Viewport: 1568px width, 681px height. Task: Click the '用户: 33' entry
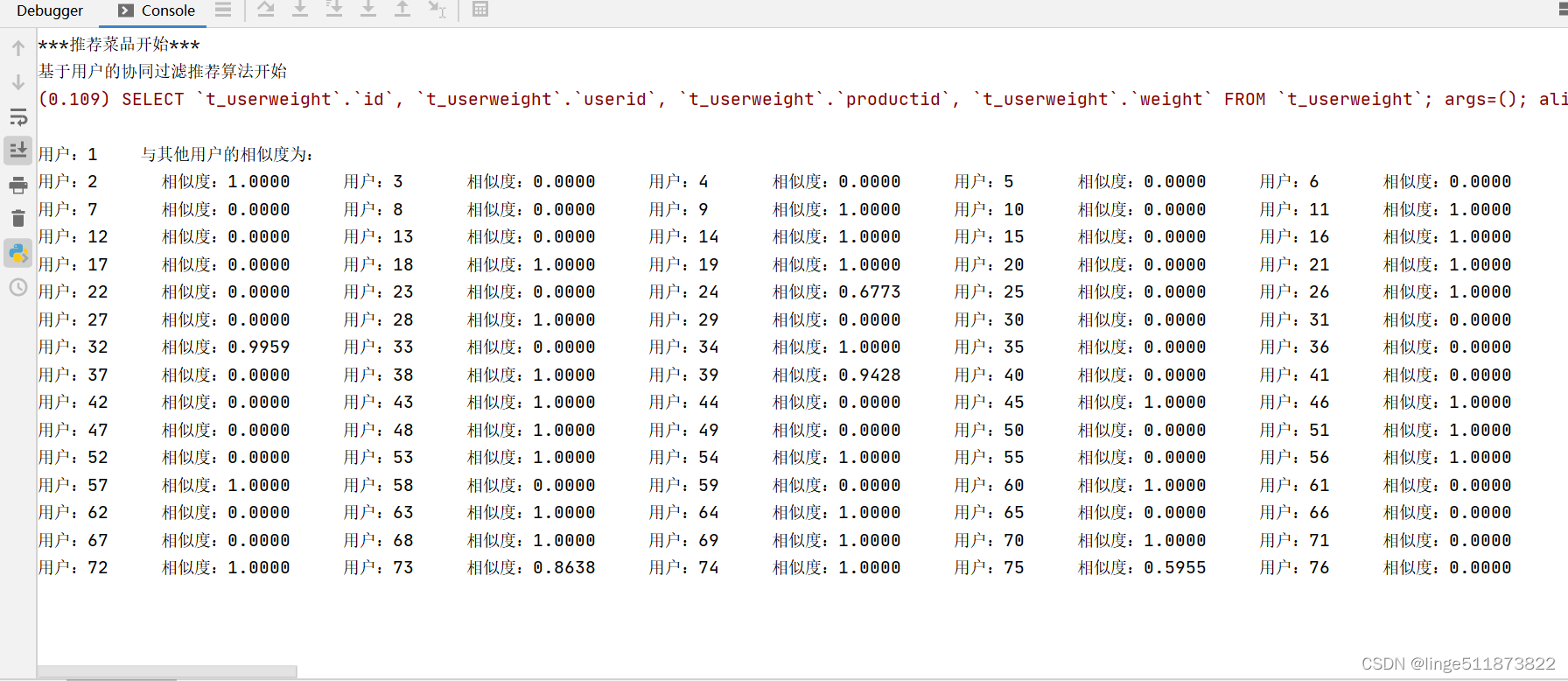tap(378, 347)
